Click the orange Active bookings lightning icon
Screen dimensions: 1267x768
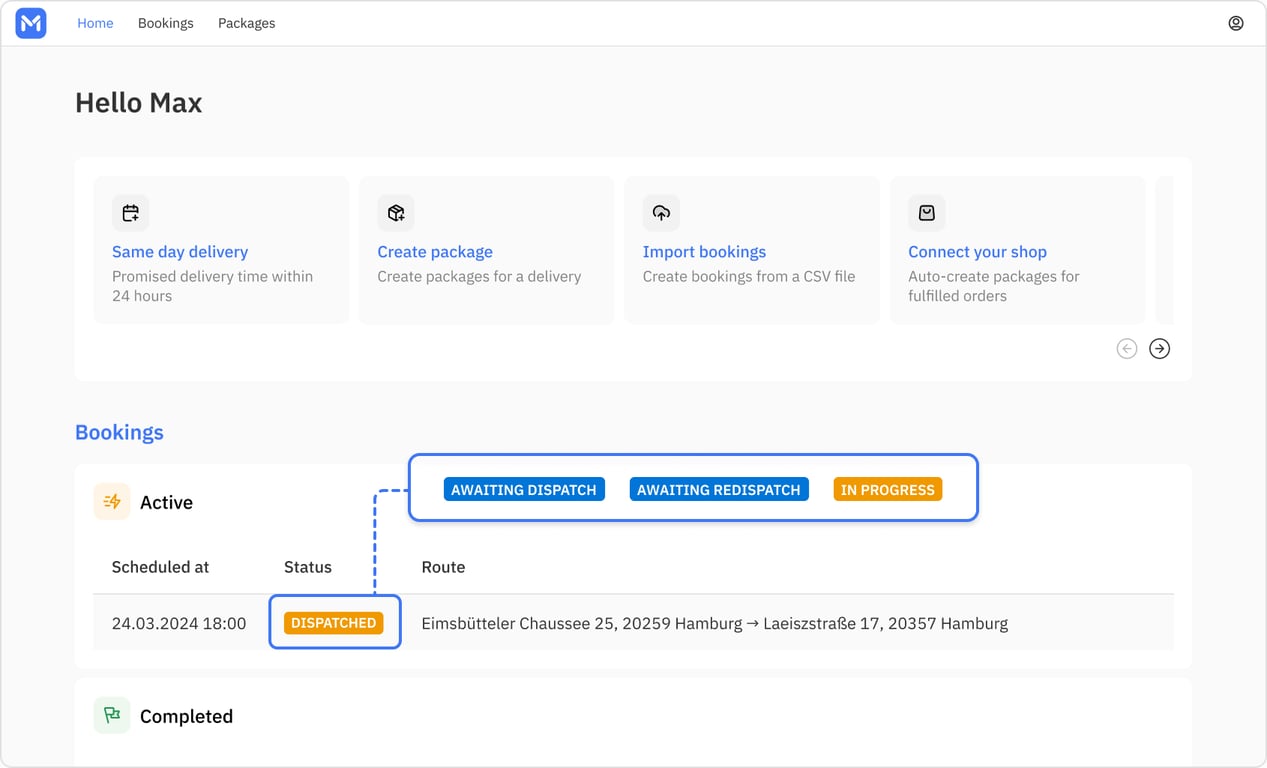pyautogui.click(x=112, y=502)
